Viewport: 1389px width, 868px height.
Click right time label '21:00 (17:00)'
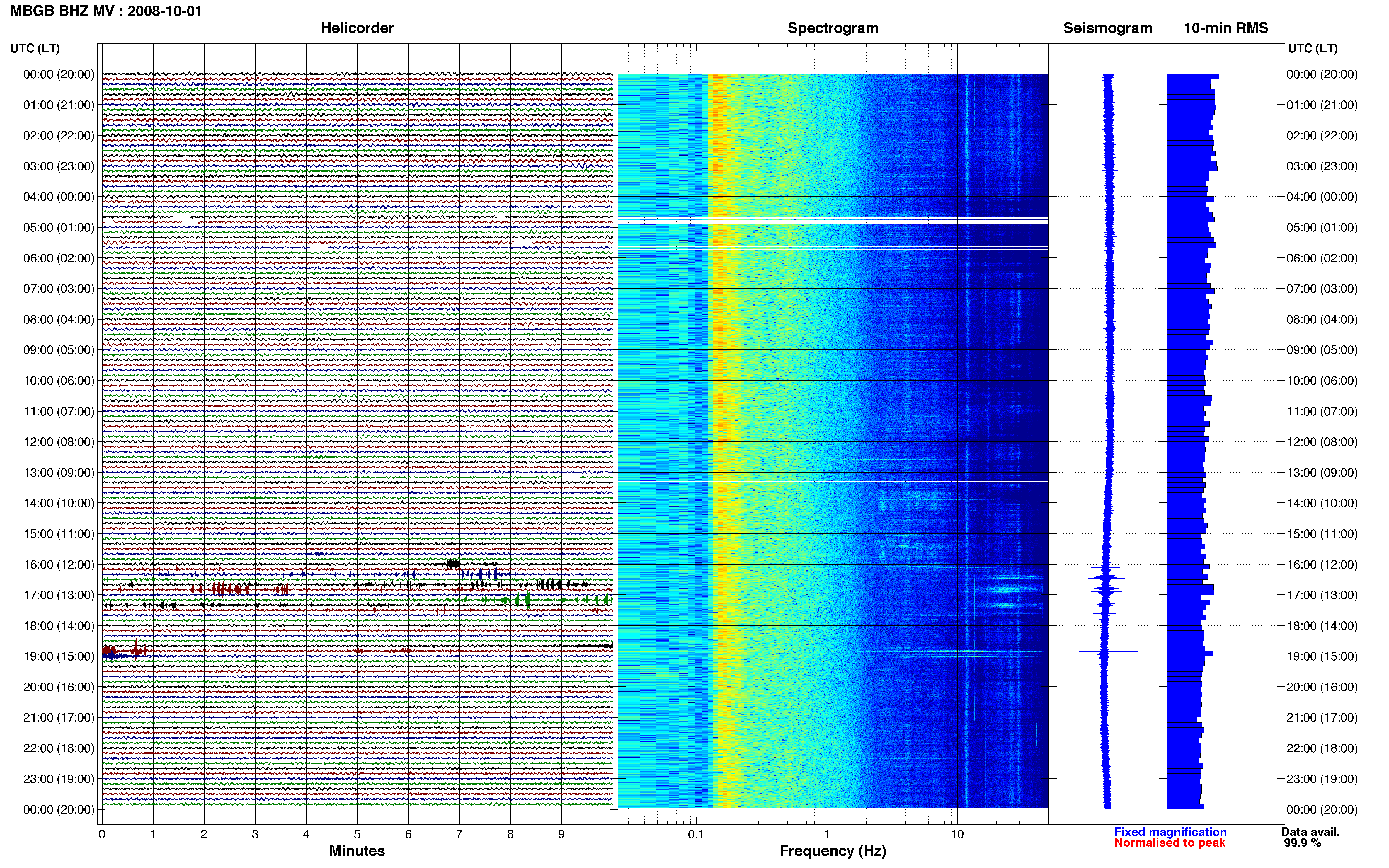coord(1322,718)
